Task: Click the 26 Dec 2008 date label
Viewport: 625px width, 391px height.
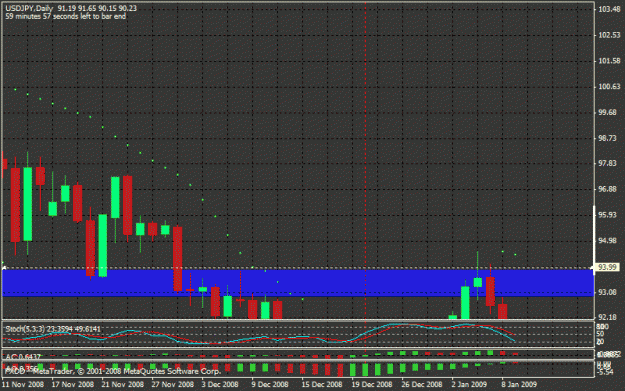Action: click(422, 385)
